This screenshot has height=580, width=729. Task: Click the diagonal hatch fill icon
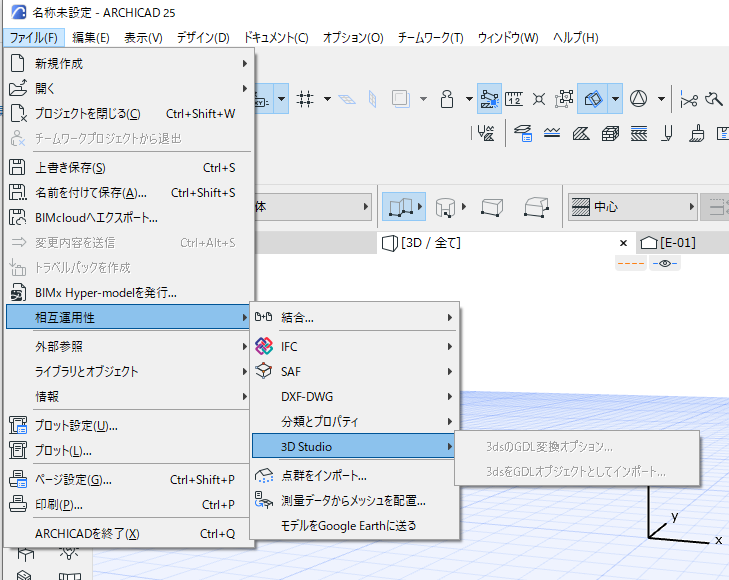581,133
